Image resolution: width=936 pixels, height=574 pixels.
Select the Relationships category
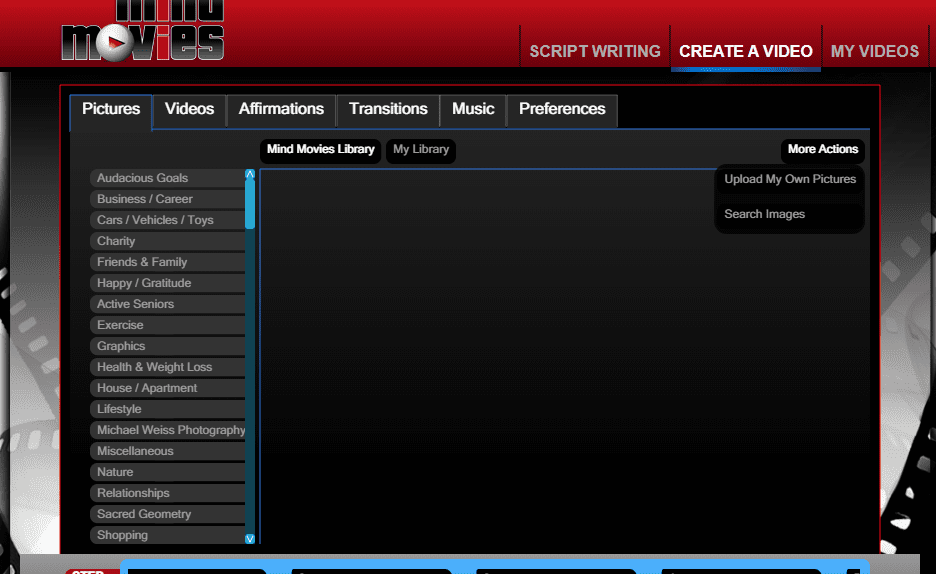(168, 493)
